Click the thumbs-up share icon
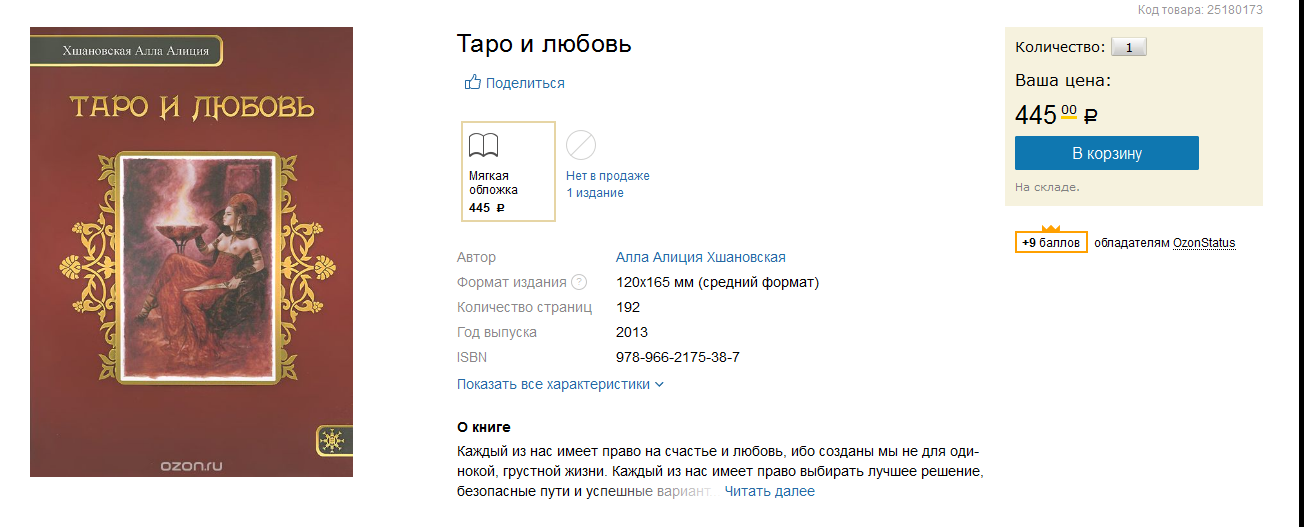The height and width of the screenshot is (527, 1304). pyautogui.click(x=473, y=82)
